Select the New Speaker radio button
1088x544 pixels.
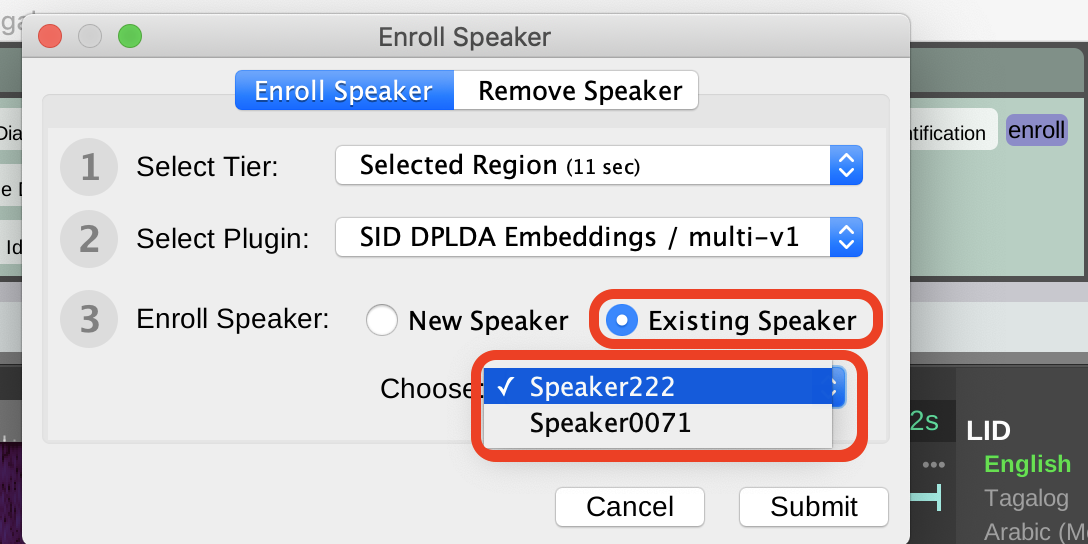click(x=382, y=321)
